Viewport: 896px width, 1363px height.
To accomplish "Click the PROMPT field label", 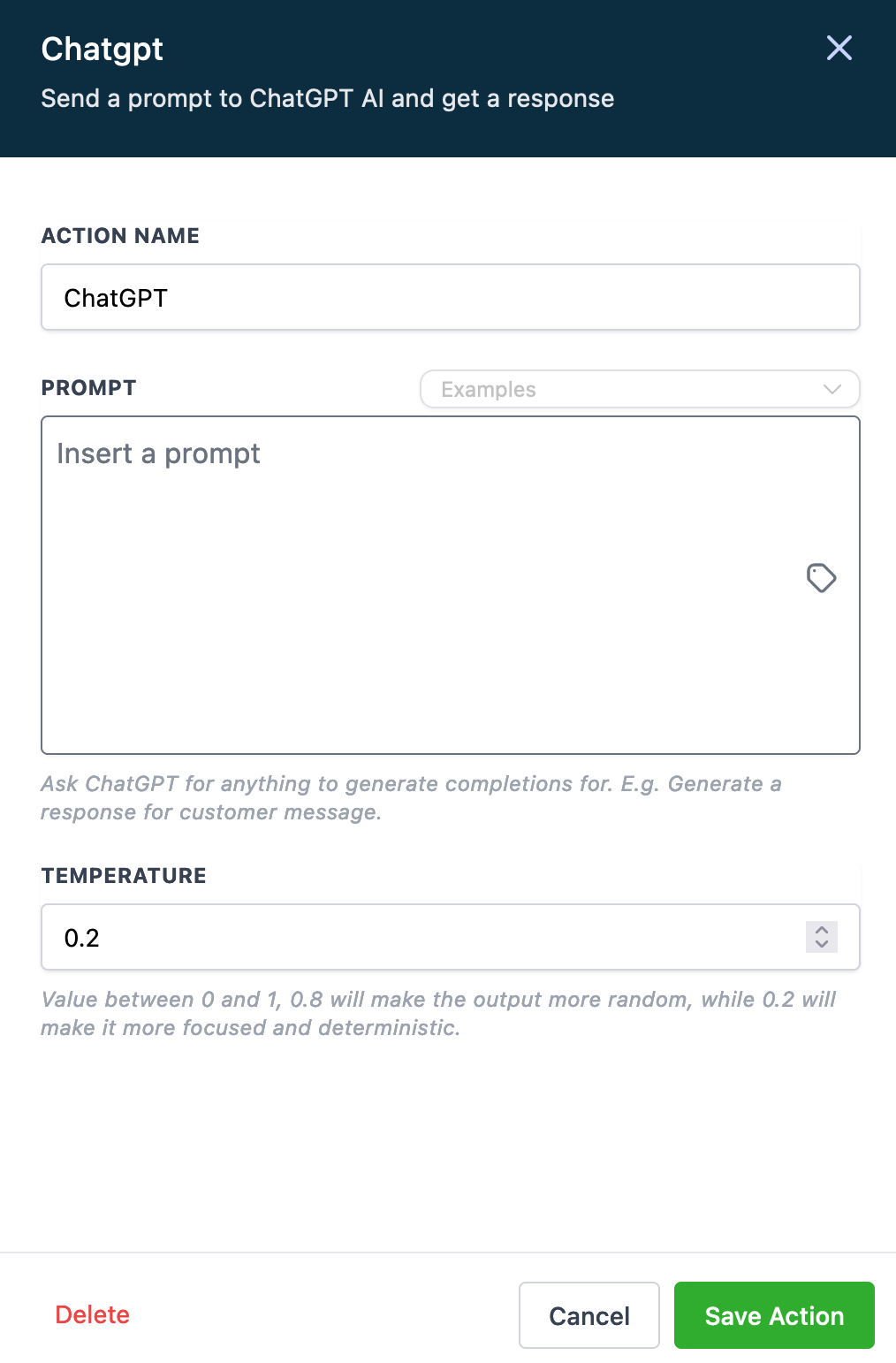I will click(88, 388).
